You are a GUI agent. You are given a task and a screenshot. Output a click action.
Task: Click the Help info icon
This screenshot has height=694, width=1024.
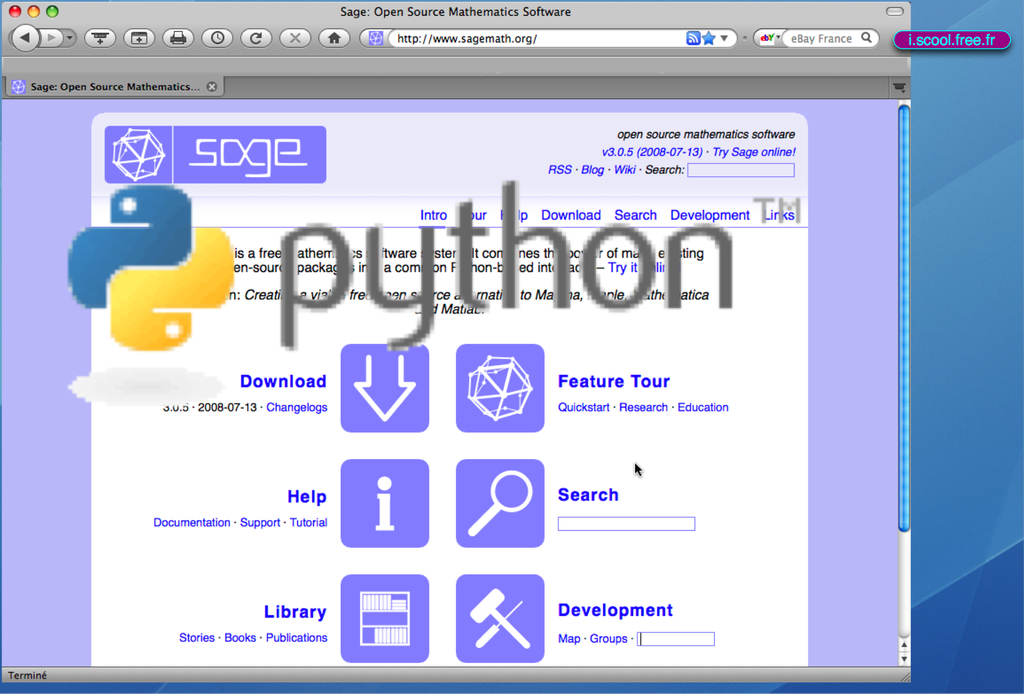coord(385,503)
